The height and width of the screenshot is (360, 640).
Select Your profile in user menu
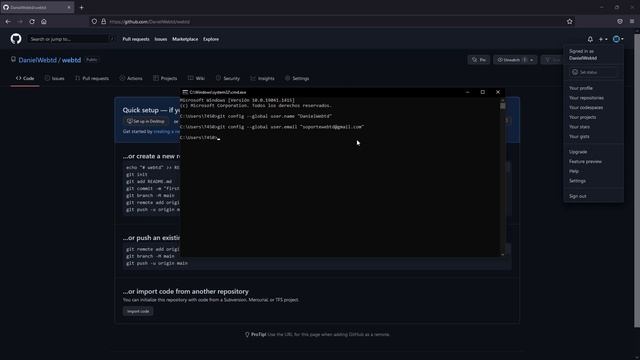click(x=581, y=88)
